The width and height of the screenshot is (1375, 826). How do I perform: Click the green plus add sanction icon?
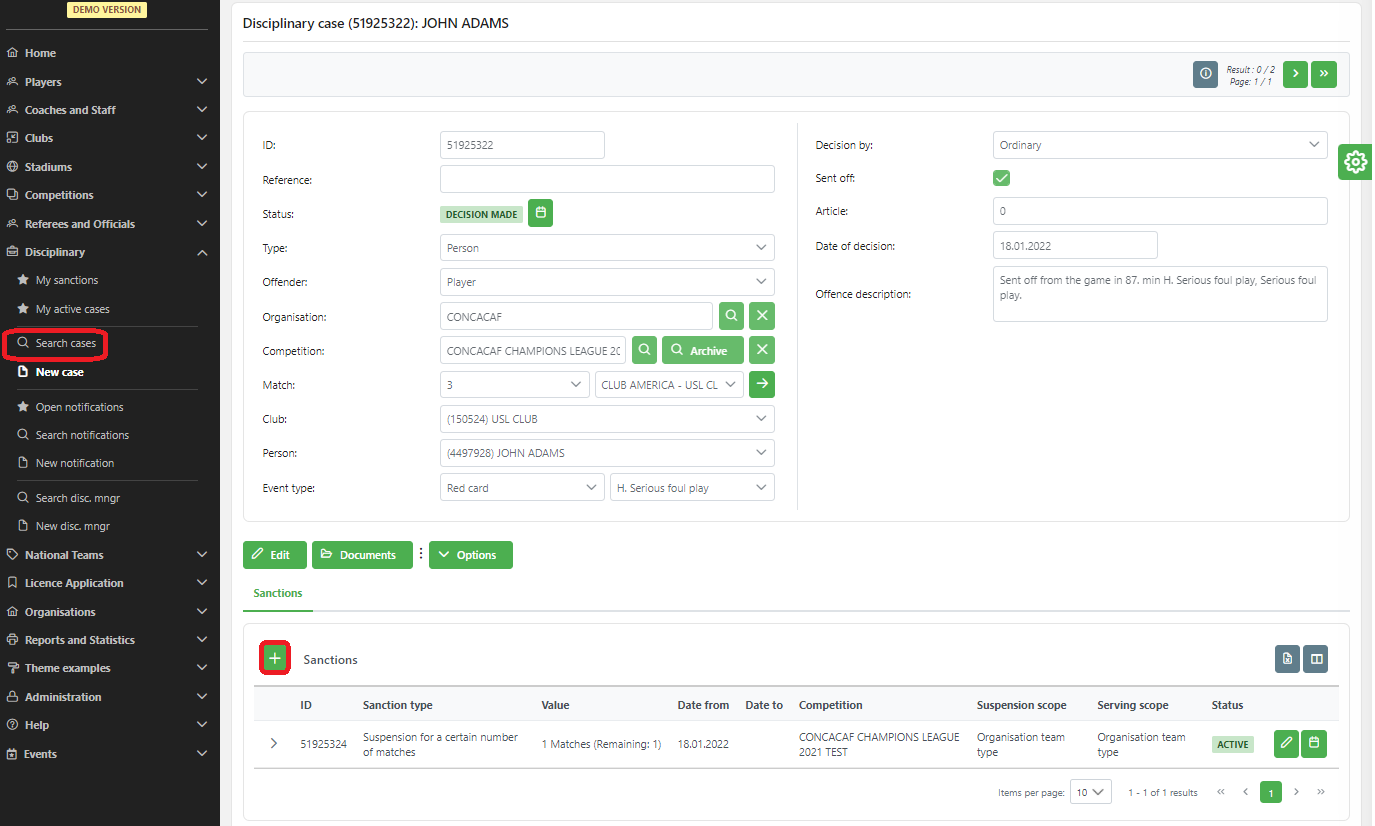coord(275,658)
